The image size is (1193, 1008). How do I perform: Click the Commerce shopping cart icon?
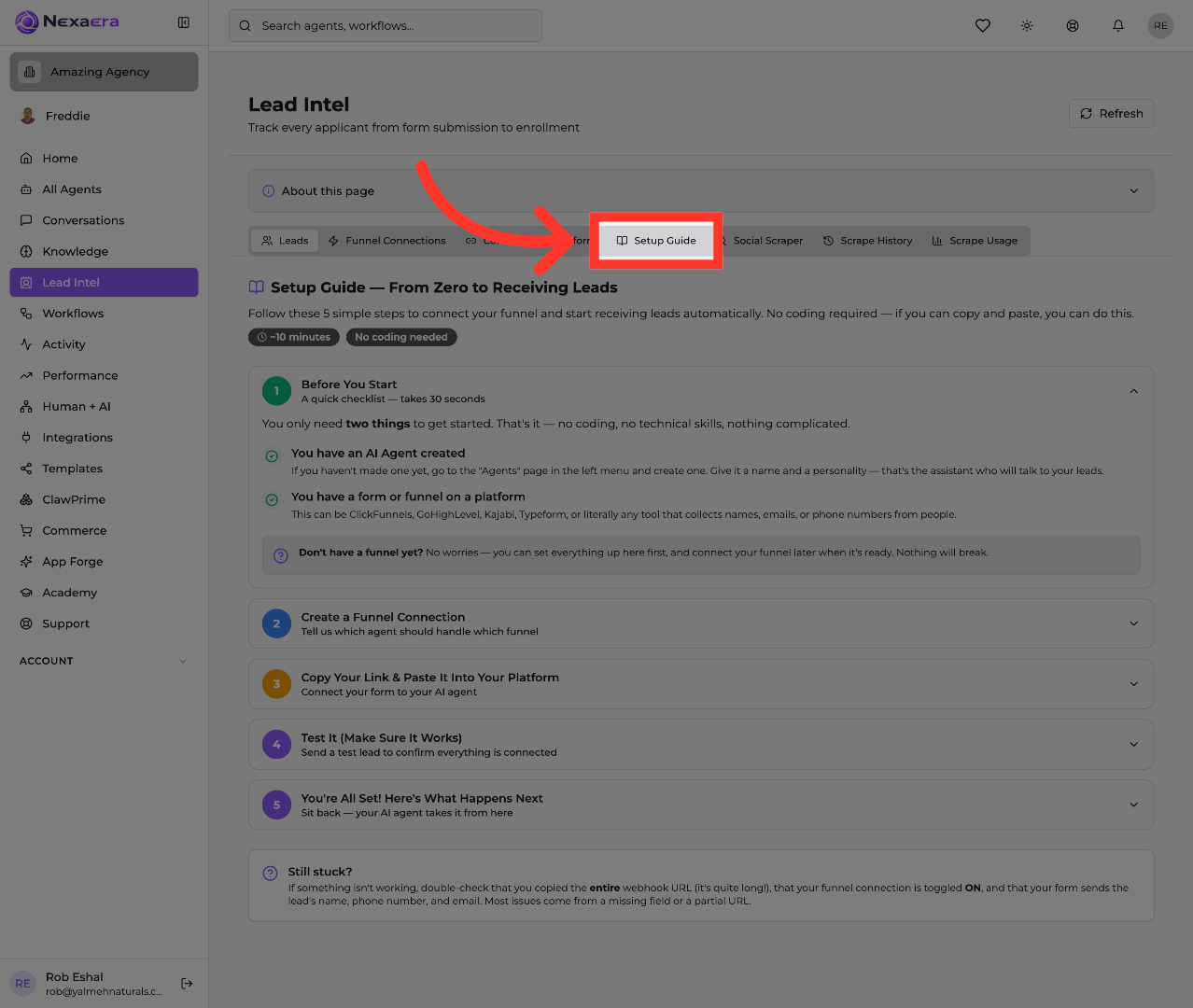26,531
